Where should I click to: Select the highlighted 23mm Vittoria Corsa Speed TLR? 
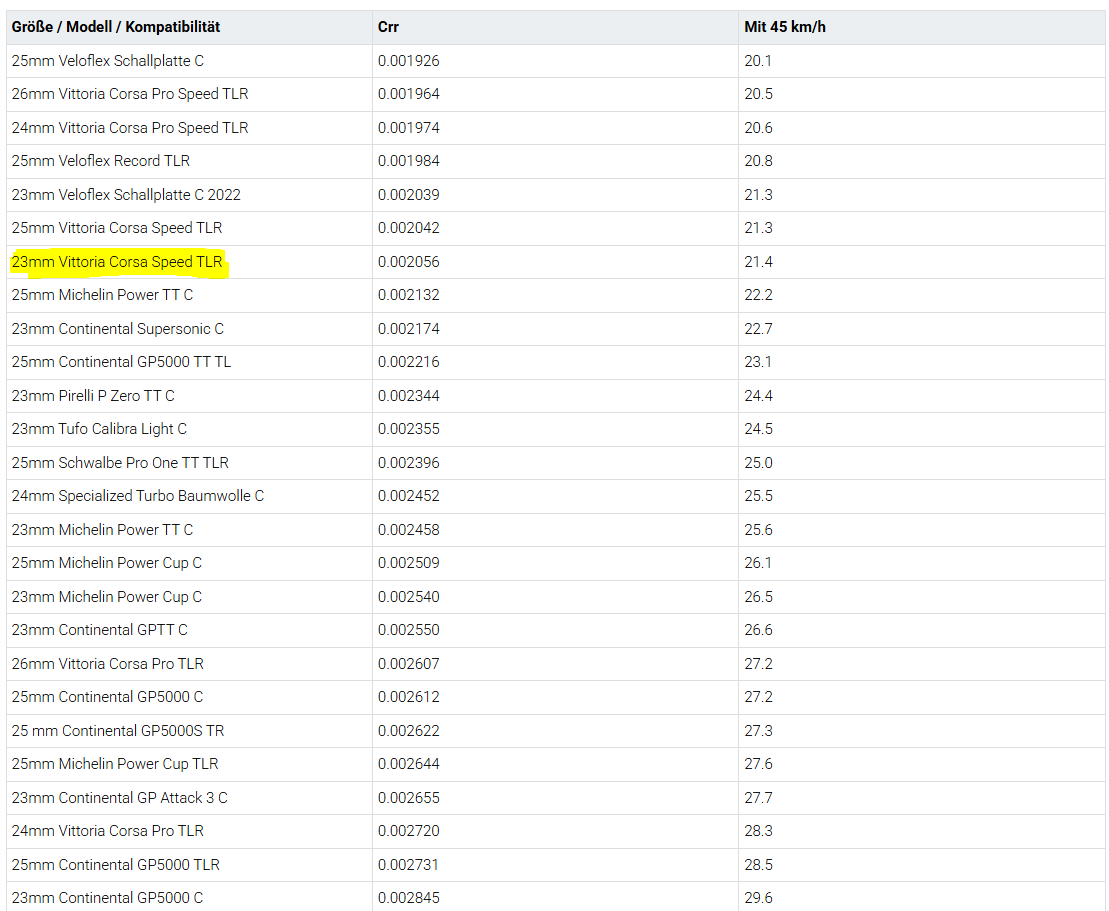117,262
